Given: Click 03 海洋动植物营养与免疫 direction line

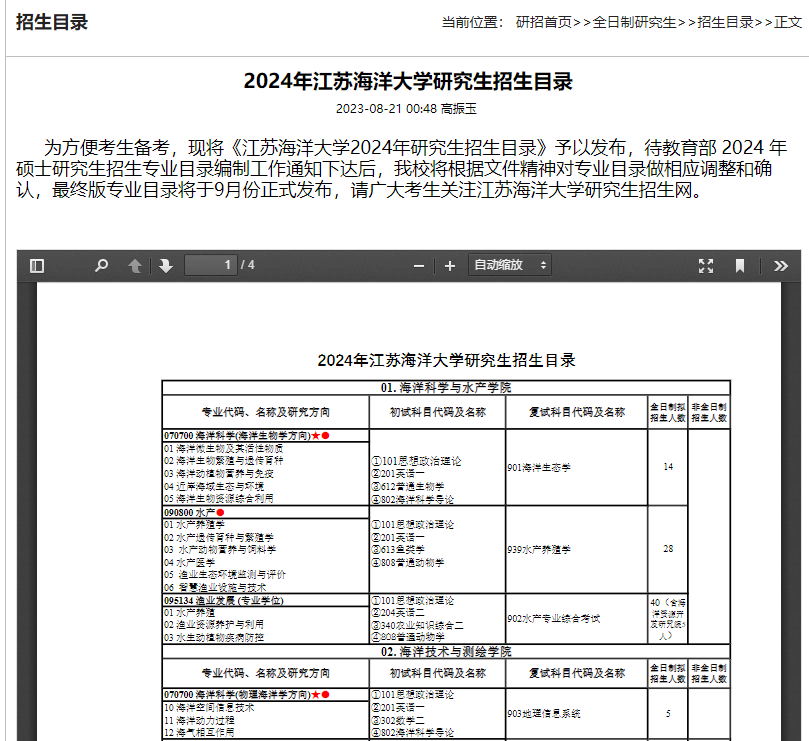Looking at the screenshot, I should tap(219, 473).
